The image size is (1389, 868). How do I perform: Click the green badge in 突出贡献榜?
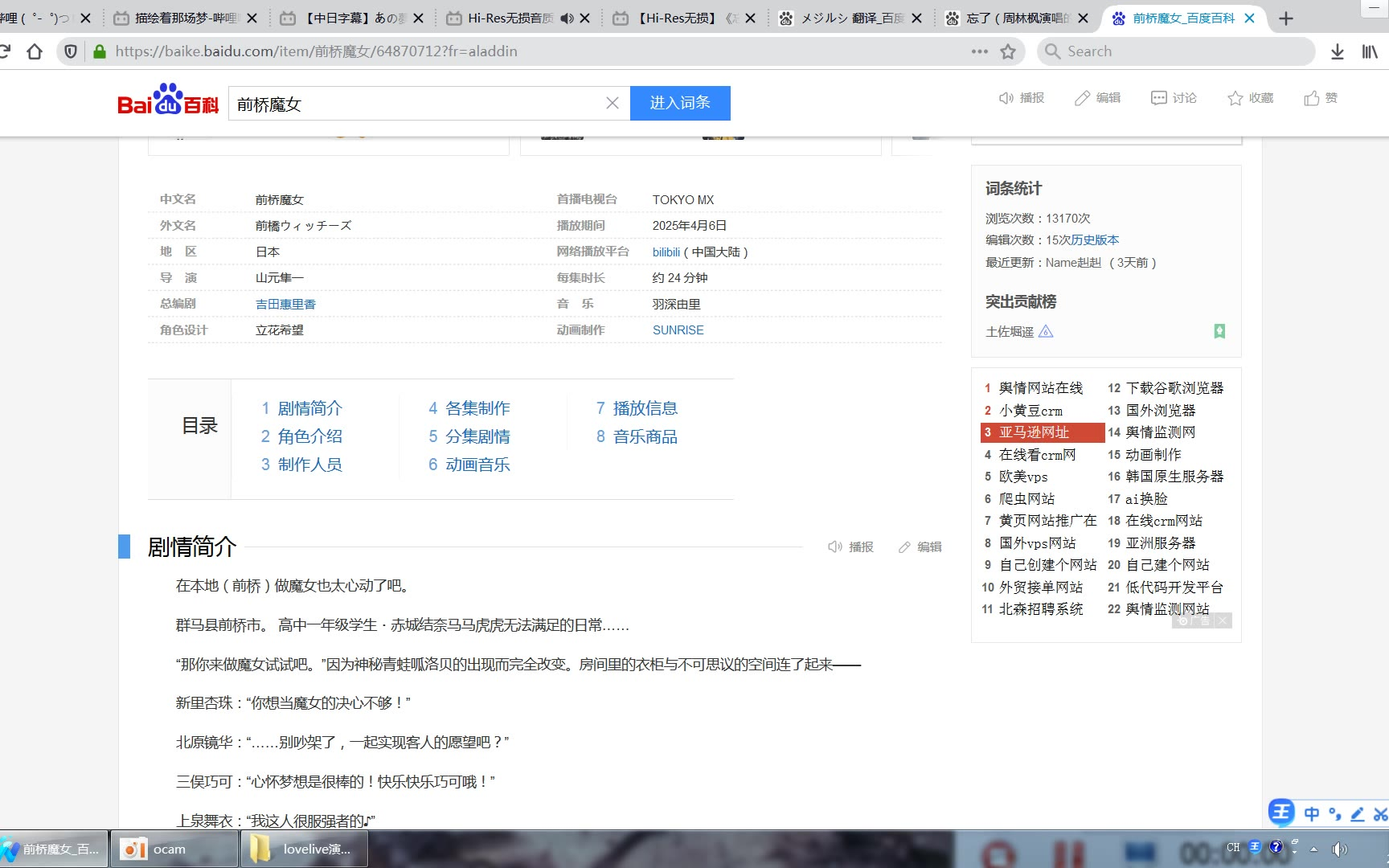1219,331
